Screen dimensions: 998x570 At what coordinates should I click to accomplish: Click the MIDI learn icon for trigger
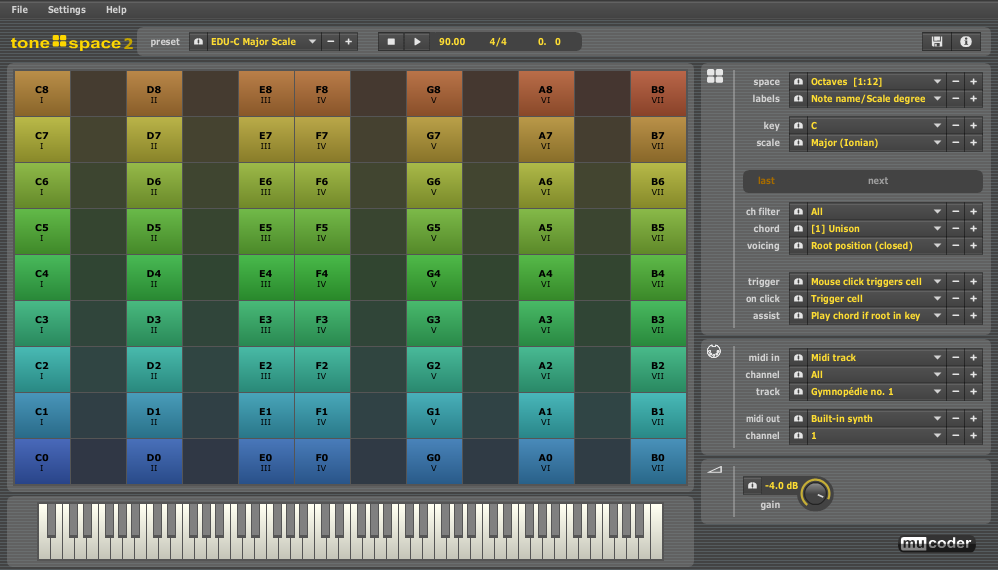click(798, 281)
